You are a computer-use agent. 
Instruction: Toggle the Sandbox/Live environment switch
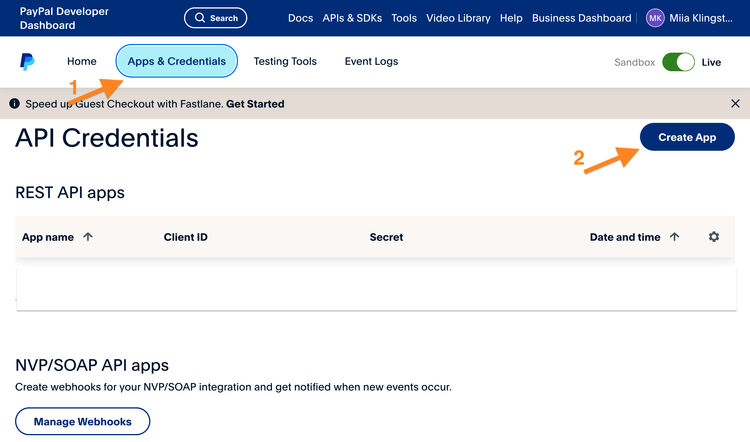tap(678, 62)
